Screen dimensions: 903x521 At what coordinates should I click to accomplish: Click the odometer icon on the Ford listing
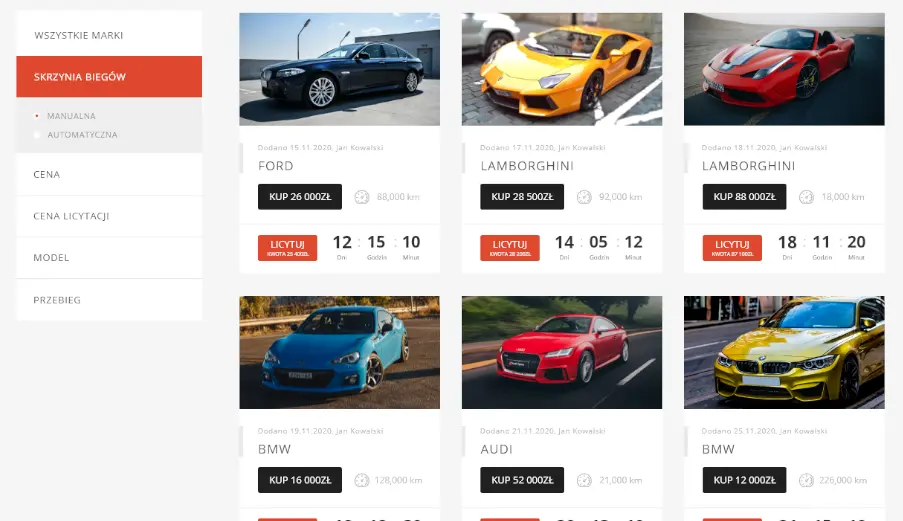(362, 197)
